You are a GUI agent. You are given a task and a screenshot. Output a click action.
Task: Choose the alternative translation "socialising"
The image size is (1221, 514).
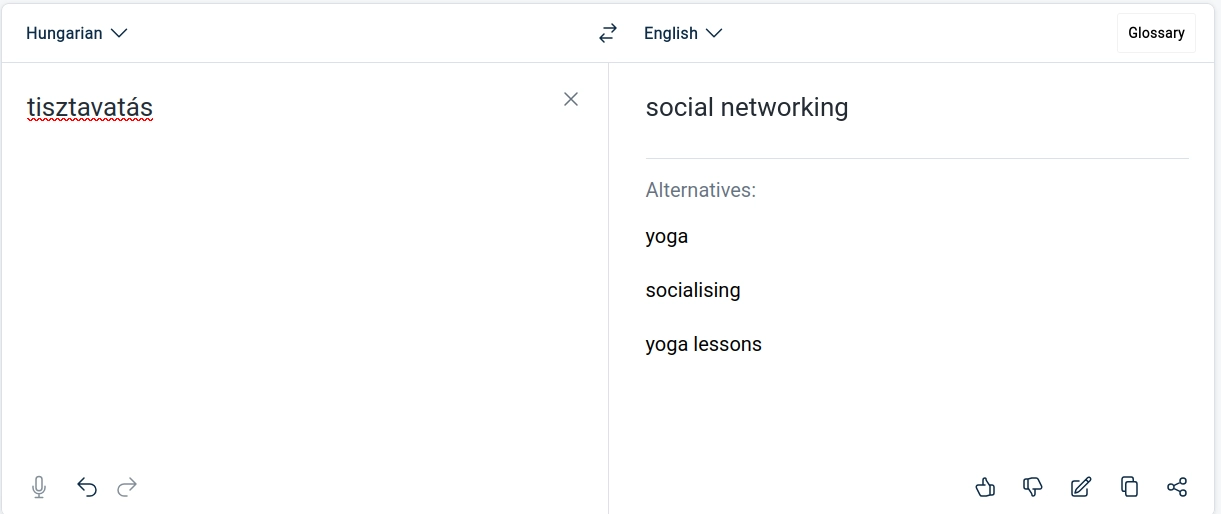693,290
